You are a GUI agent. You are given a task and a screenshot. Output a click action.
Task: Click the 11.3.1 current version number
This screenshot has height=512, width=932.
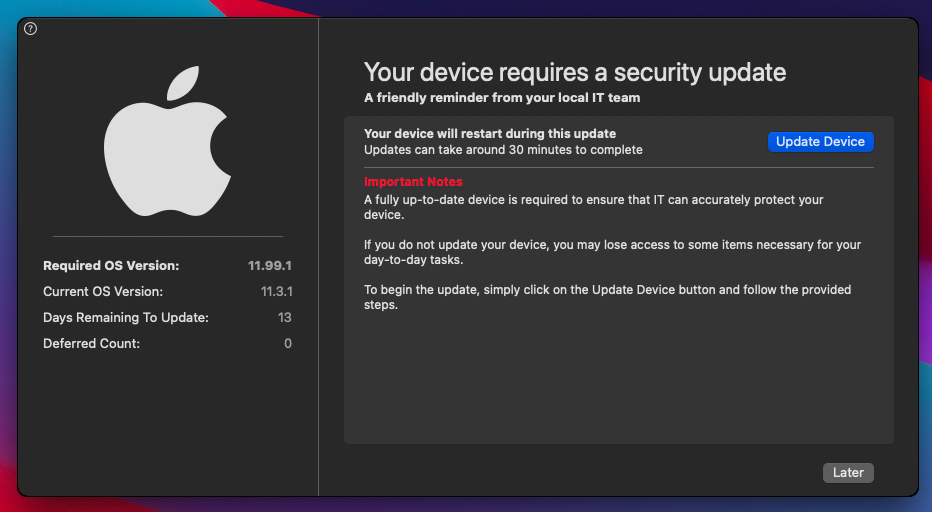click(x=276, y=292)
